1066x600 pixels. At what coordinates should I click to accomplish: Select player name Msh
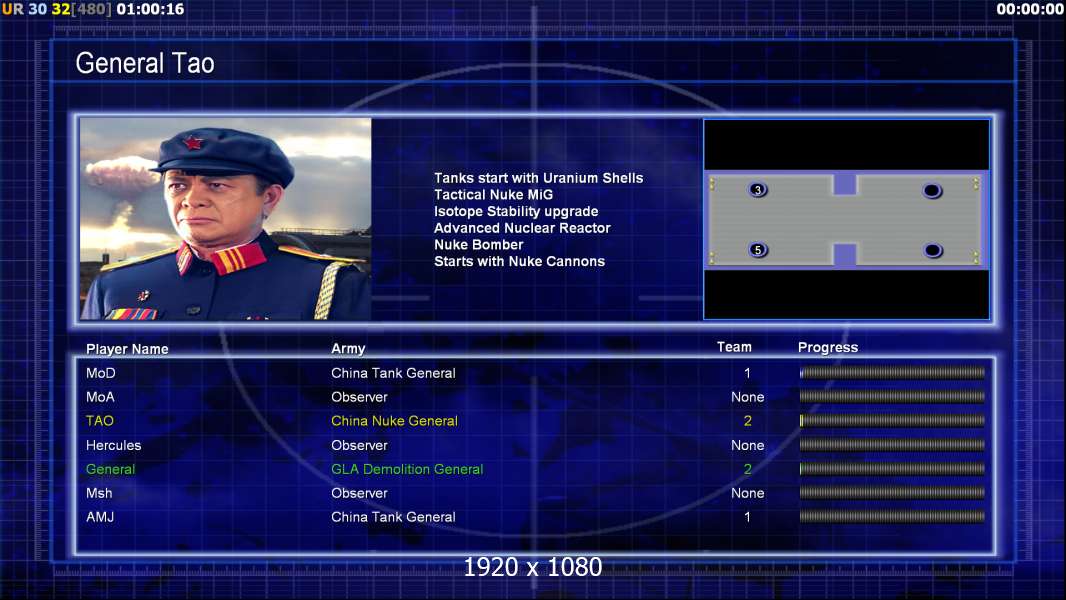(99, 493)
